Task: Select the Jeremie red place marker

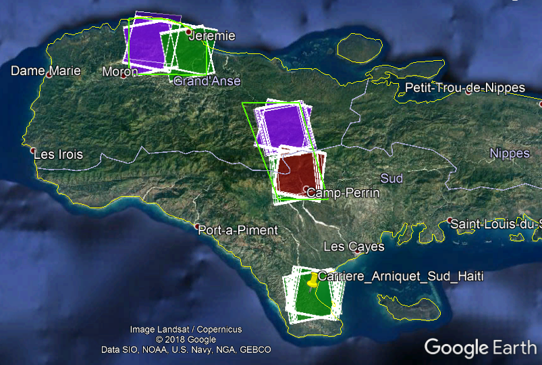Action: click(189, 32)
